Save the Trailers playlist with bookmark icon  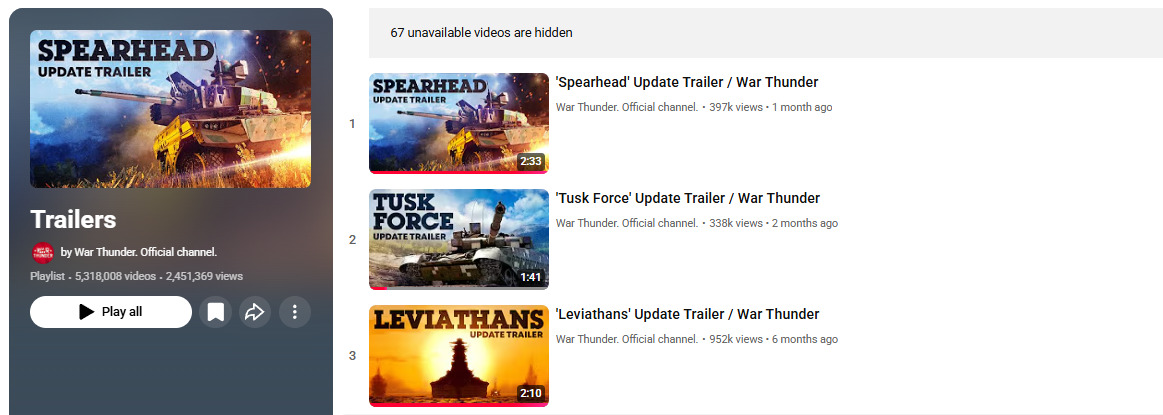pyautogui.click(x=216, y=312)
